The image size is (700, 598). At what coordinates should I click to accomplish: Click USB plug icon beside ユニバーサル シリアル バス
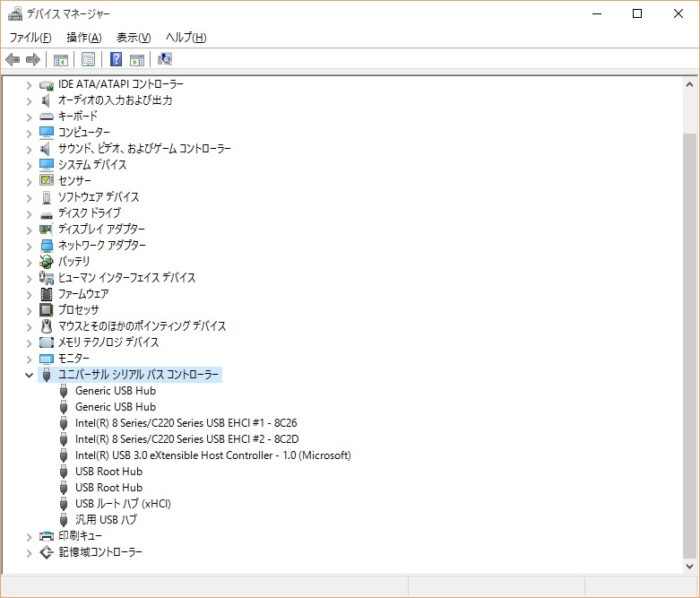click(x=46, y=375)
